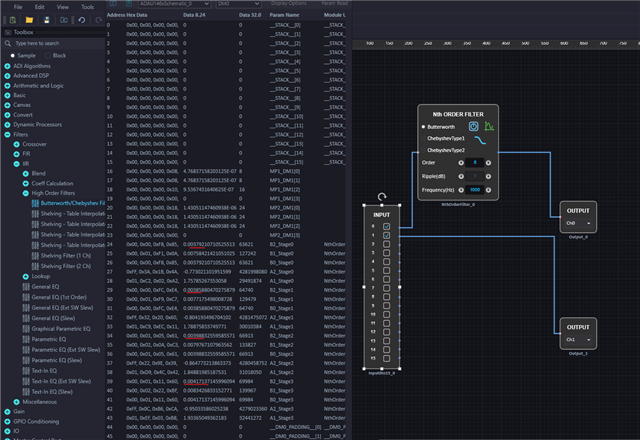Expand the Dynamic Processors category
Screen dimensions: 640x440
tap(7, 125)
